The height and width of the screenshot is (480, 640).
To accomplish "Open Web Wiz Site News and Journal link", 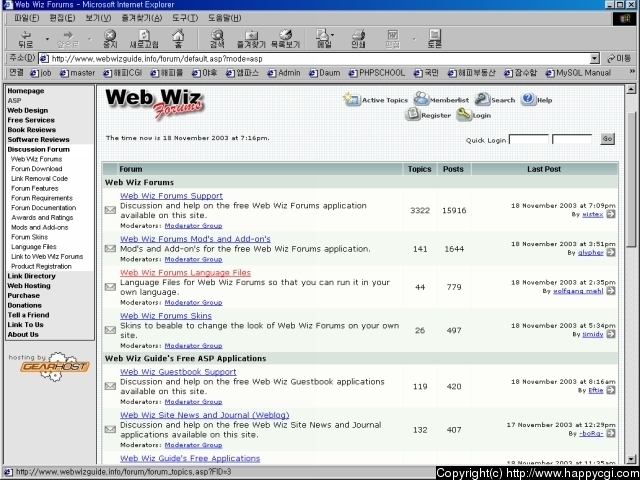I will [204, 415].
